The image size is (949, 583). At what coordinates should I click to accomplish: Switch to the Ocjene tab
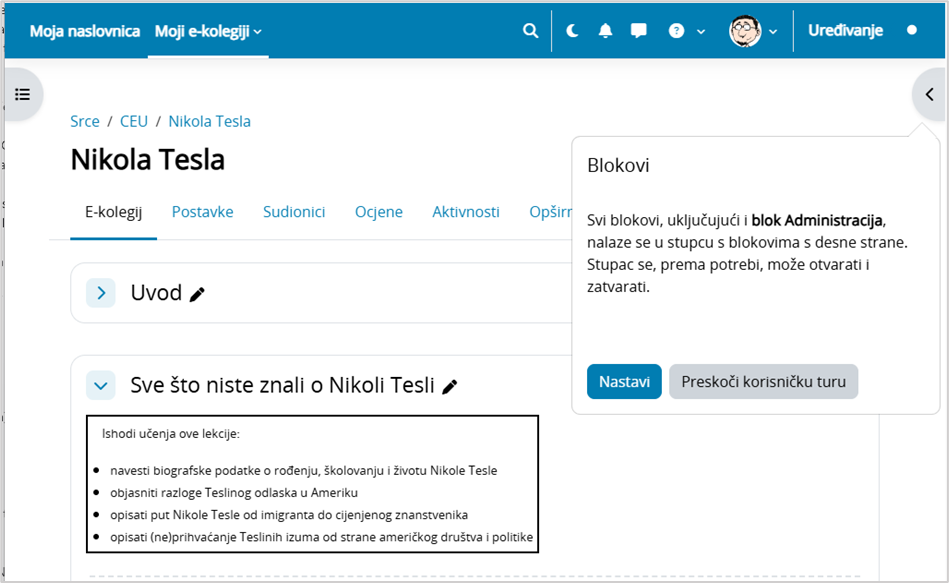[x=378, y=212]
